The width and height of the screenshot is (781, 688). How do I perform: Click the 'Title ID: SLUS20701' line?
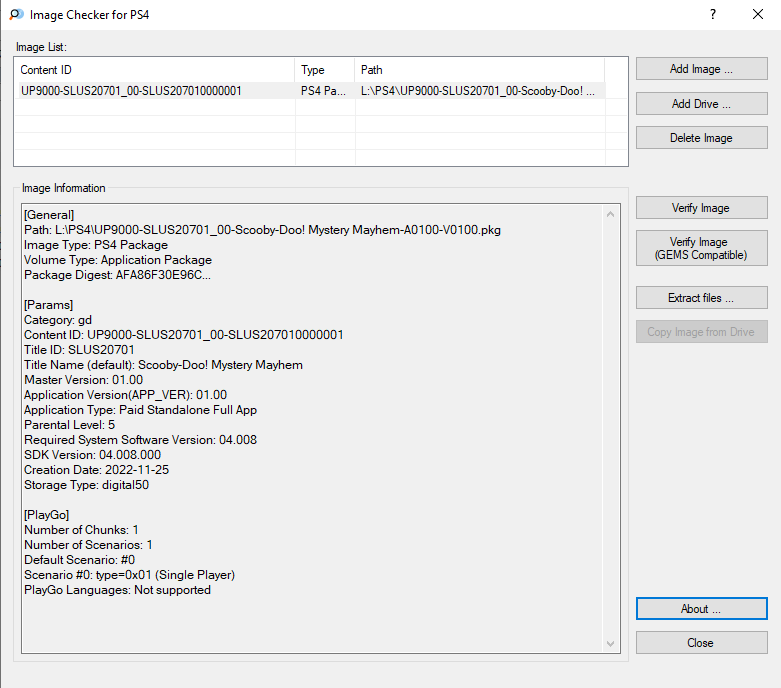(79, 349)
